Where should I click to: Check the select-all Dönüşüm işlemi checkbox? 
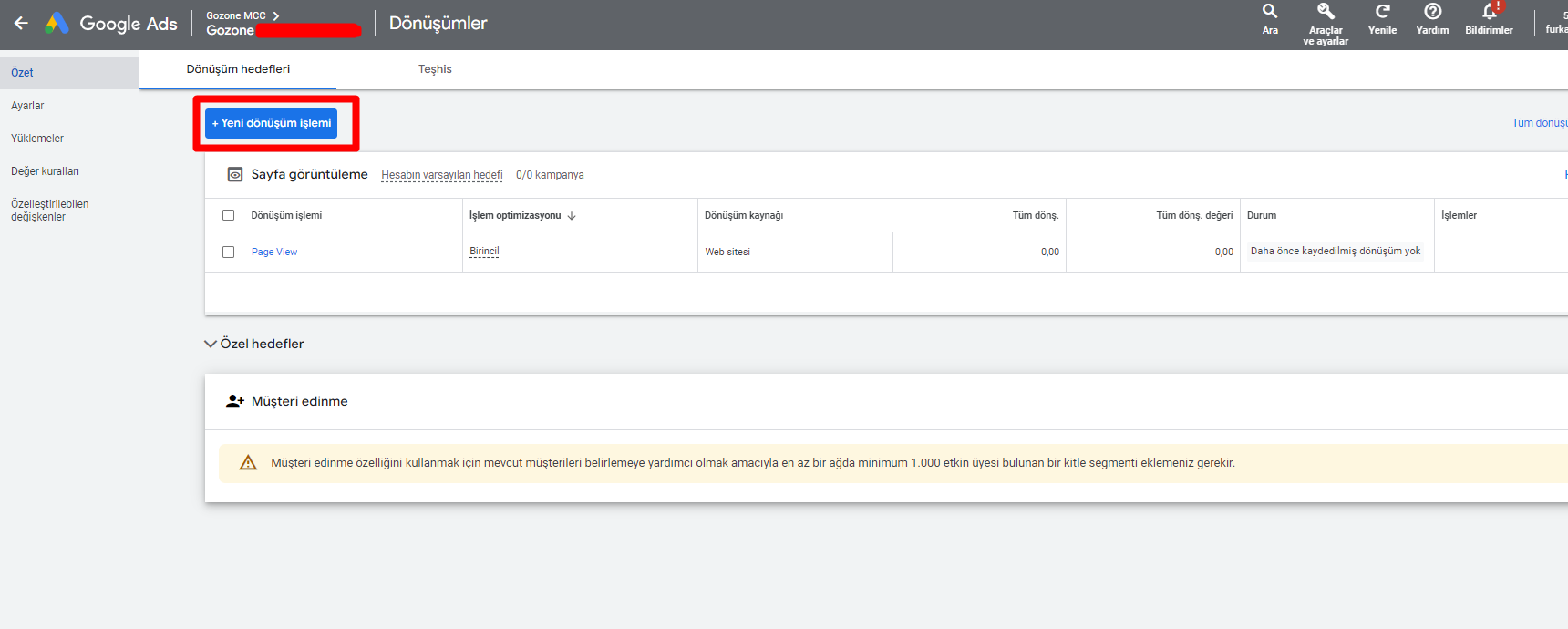click(229, 215)
